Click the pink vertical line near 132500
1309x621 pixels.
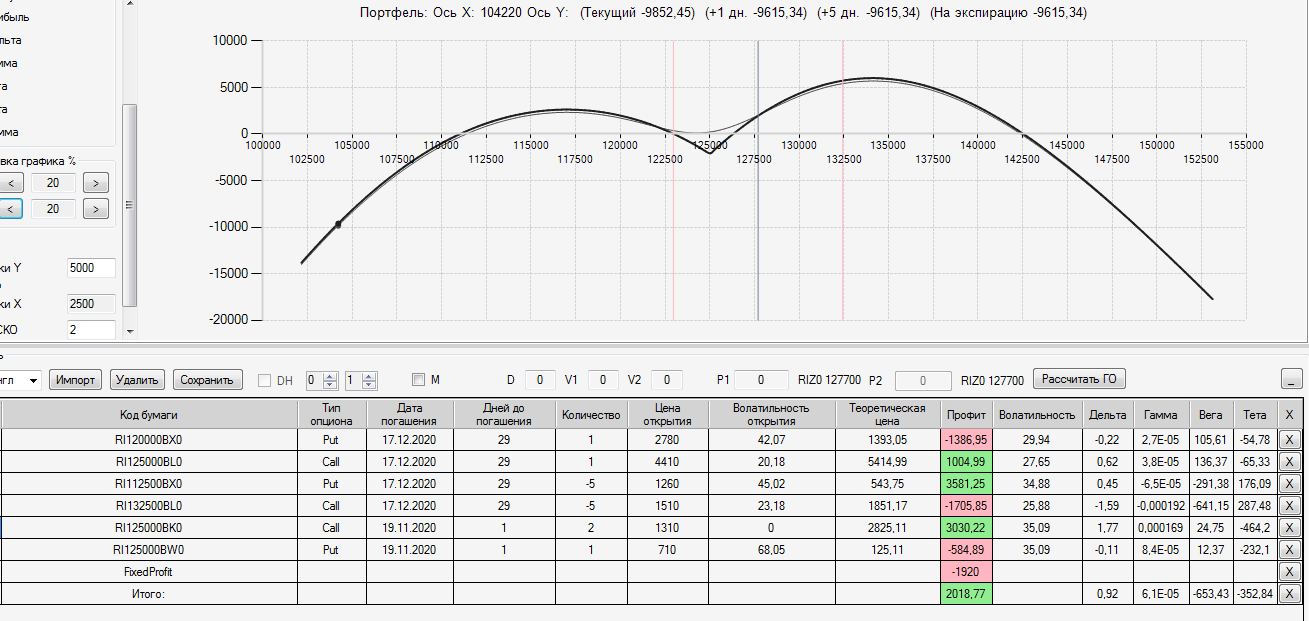(842, 180)
